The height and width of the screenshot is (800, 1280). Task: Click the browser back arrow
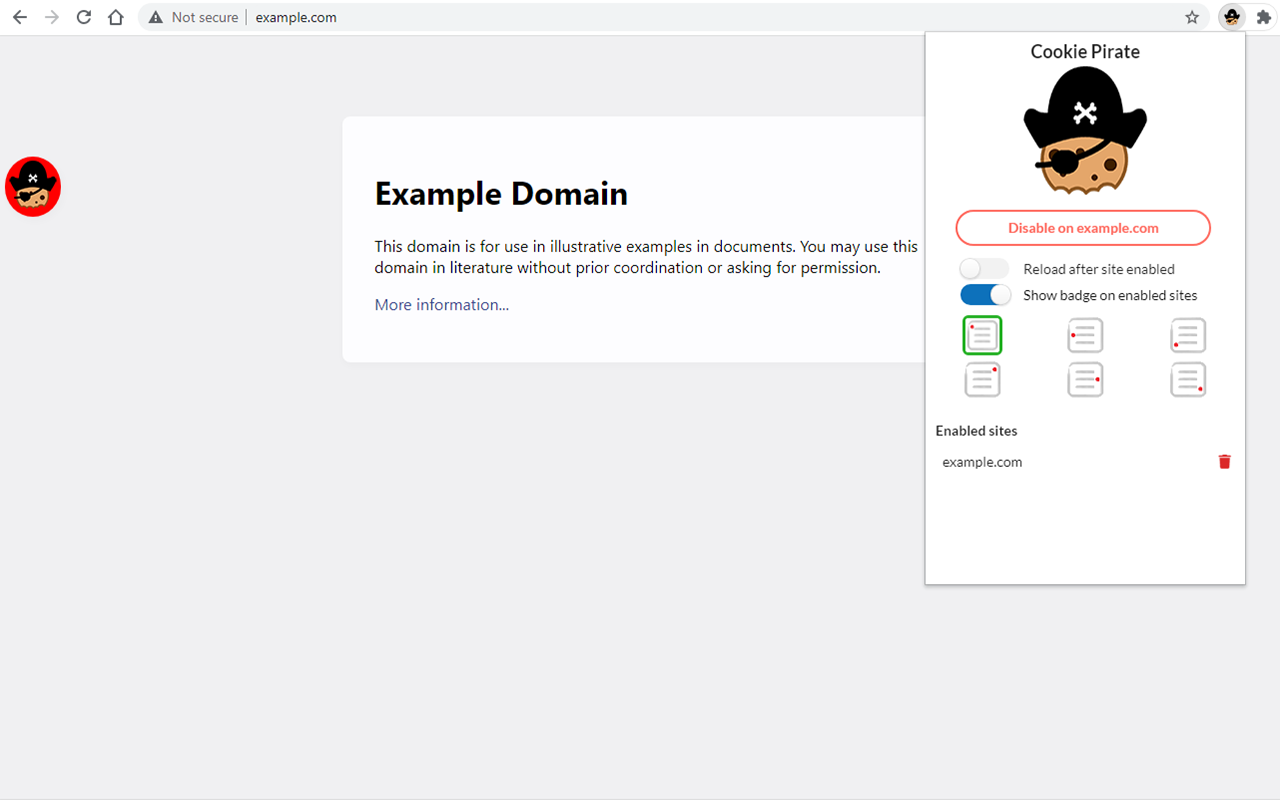(x=20, y=17)
